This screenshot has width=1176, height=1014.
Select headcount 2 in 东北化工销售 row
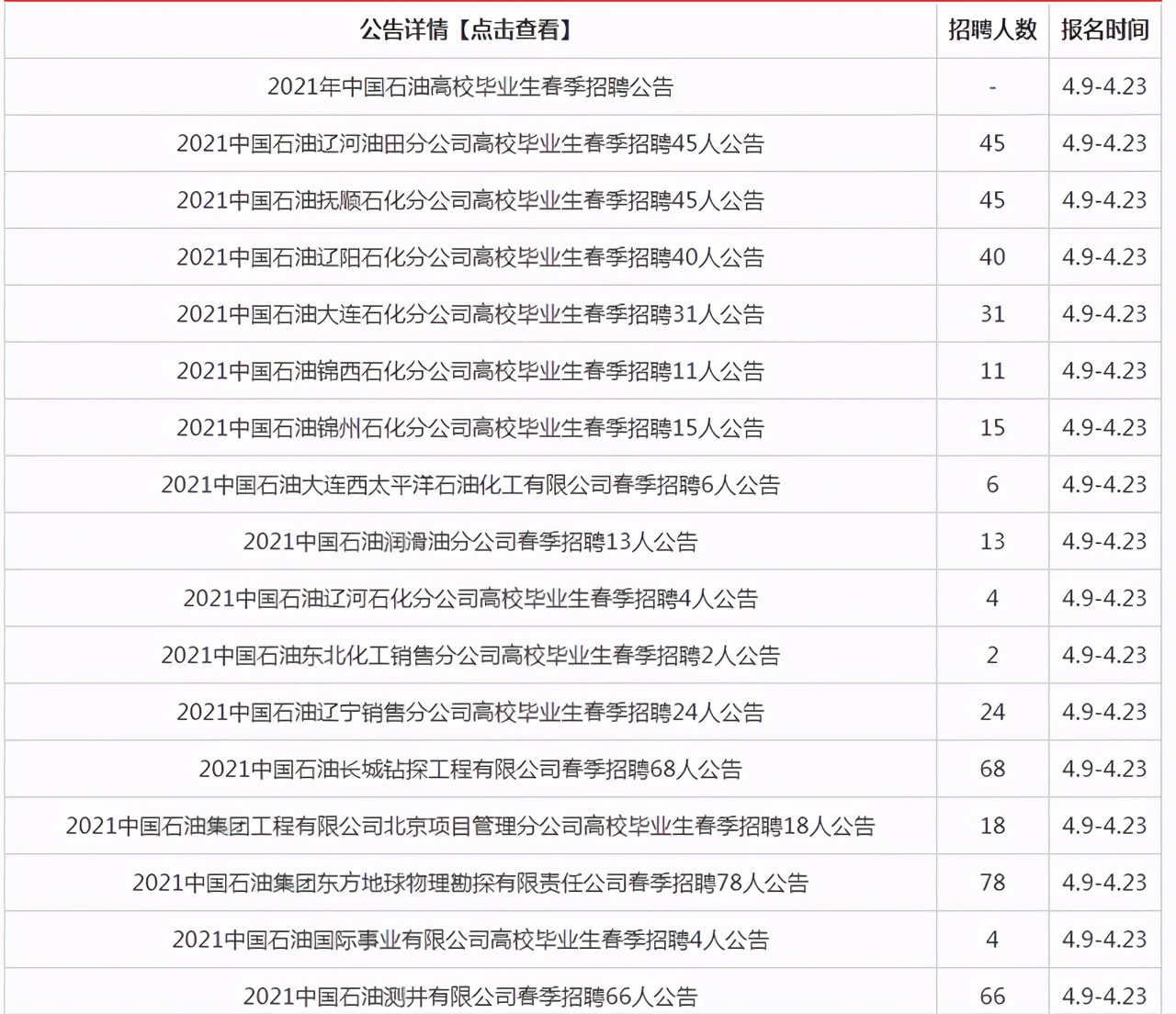pyautogui.click(x=992, y=656)
